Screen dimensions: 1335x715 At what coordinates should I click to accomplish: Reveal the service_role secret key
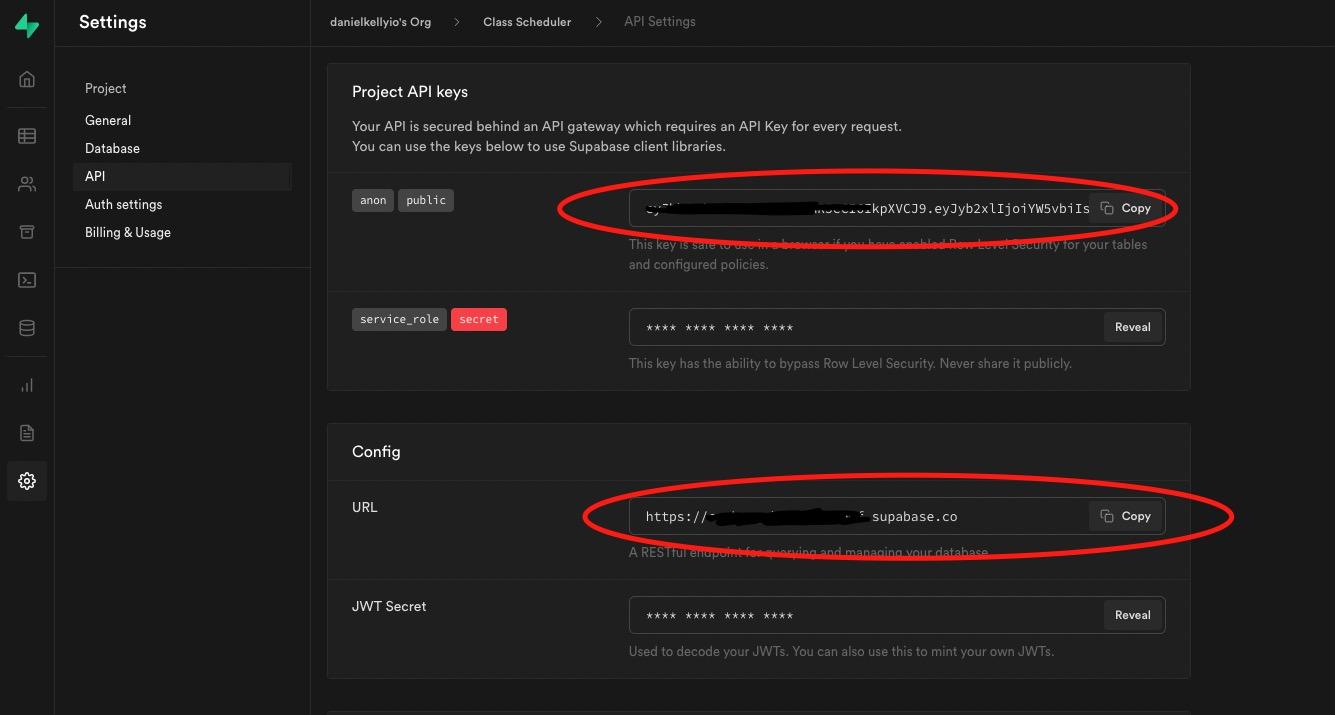1132,327
